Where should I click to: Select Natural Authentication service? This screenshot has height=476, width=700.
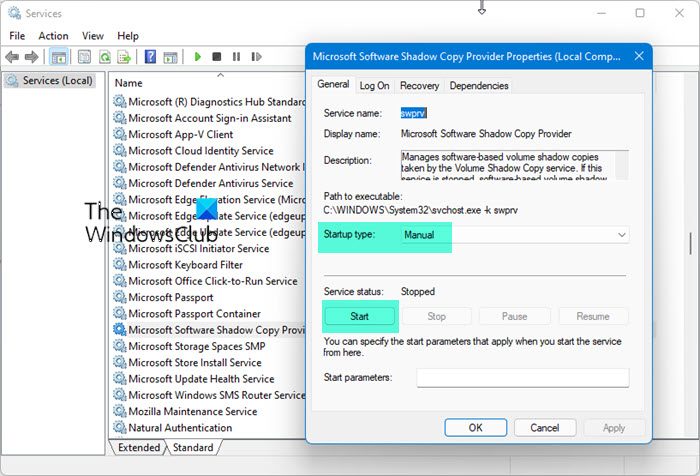point(208,428)
